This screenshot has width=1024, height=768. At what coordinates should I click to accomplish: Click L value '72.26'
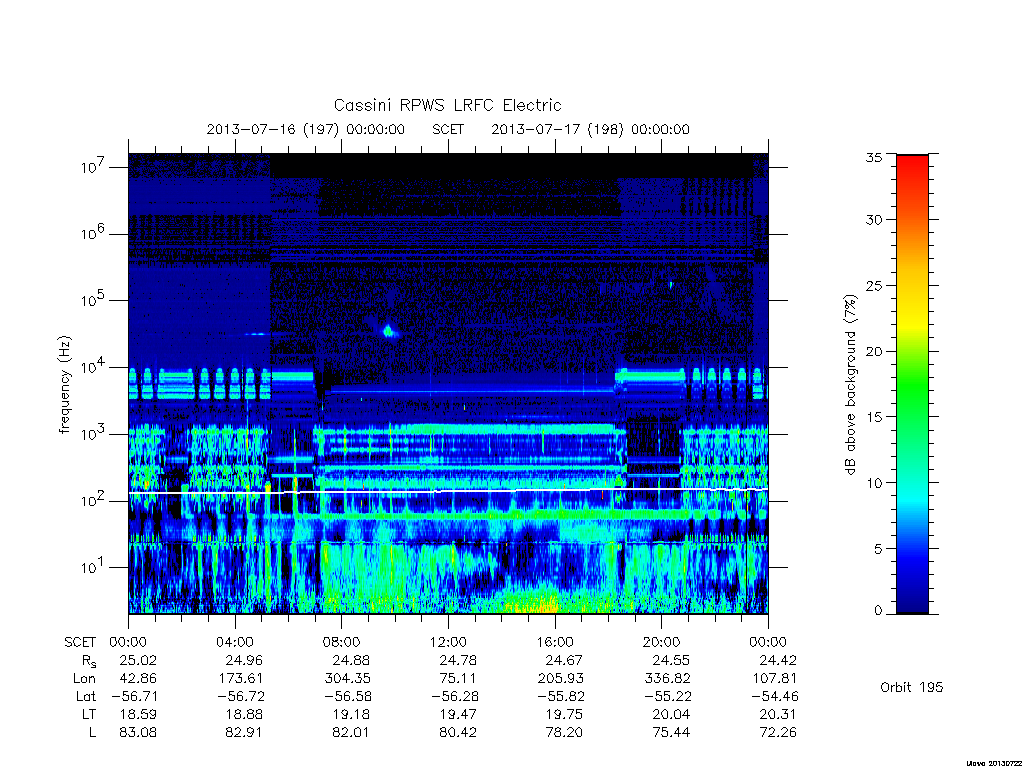coord(778,732)
